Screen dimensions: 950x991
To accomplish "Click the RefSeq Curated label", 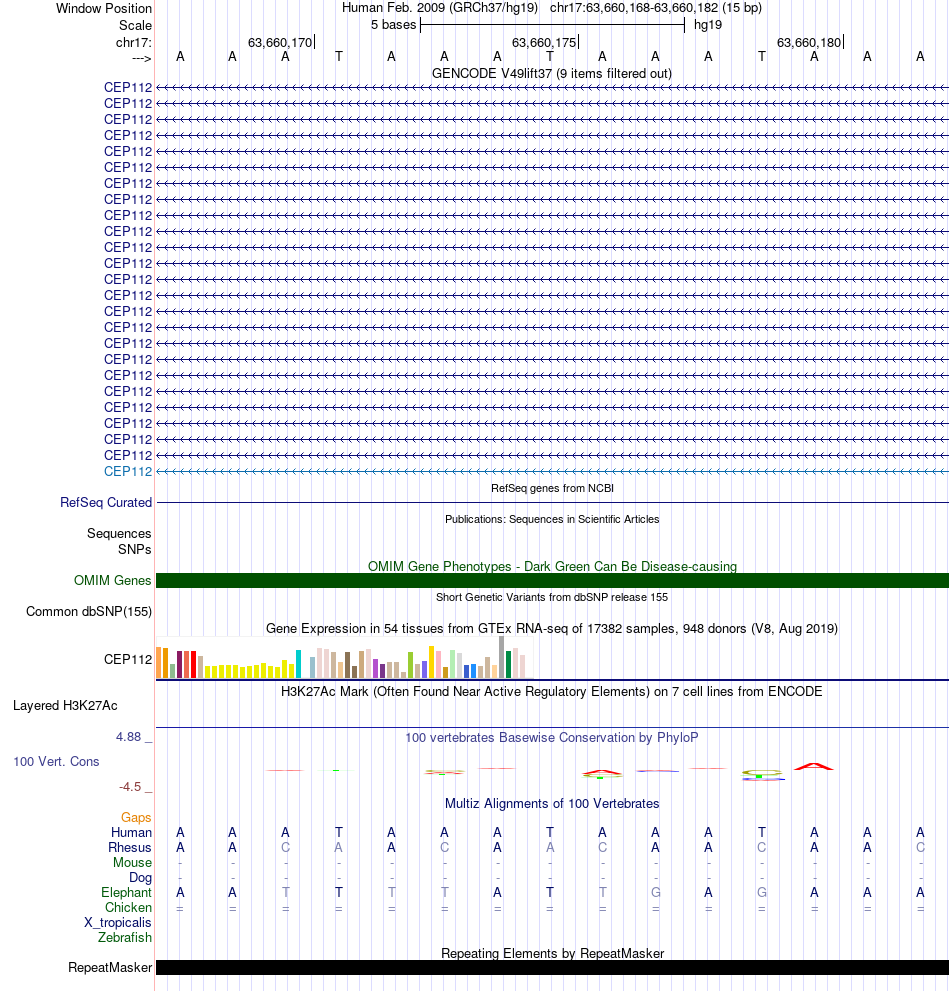I will (106, 502).
